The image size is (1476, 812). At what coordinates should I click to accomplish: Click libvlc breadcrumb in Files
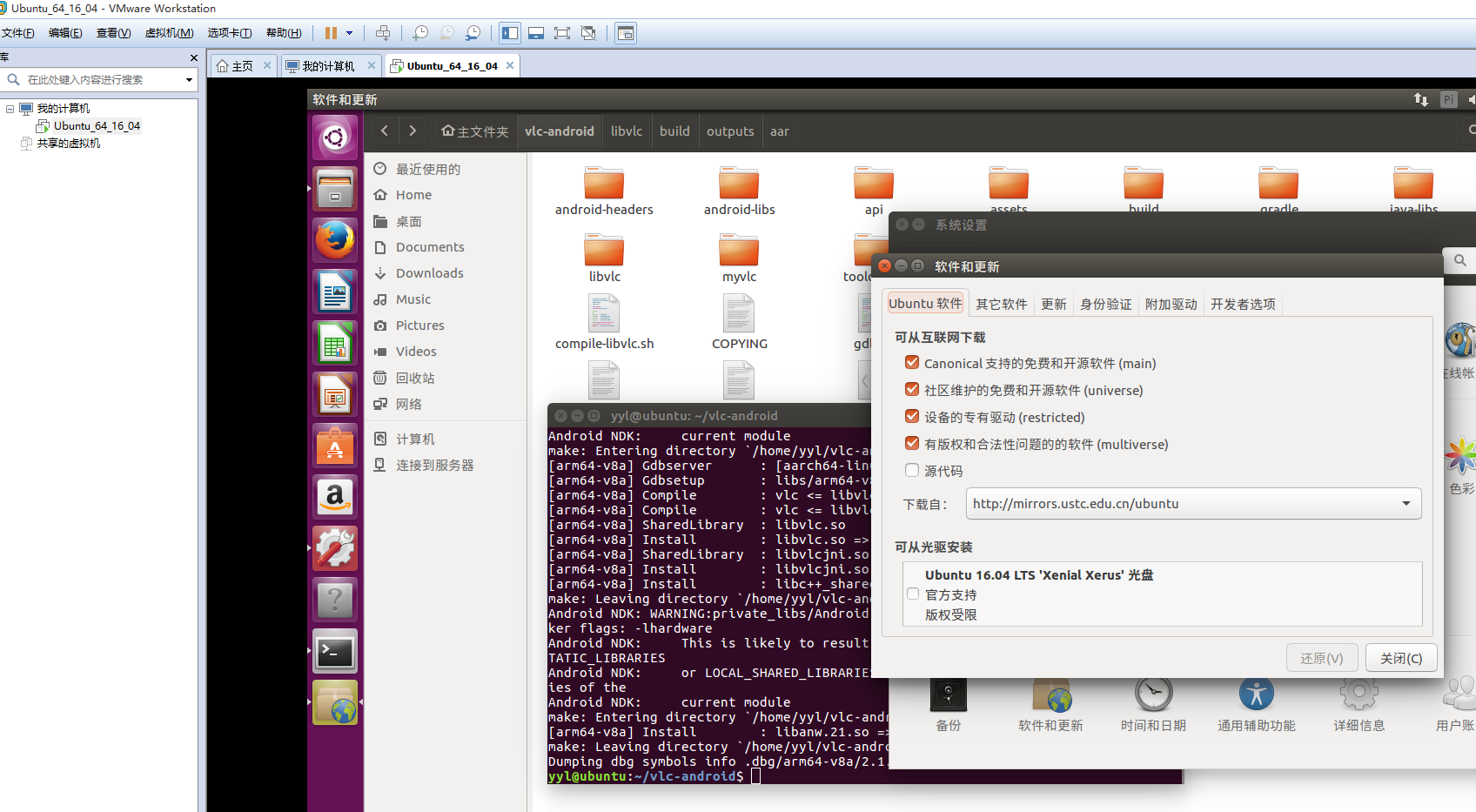pos(627,131)
